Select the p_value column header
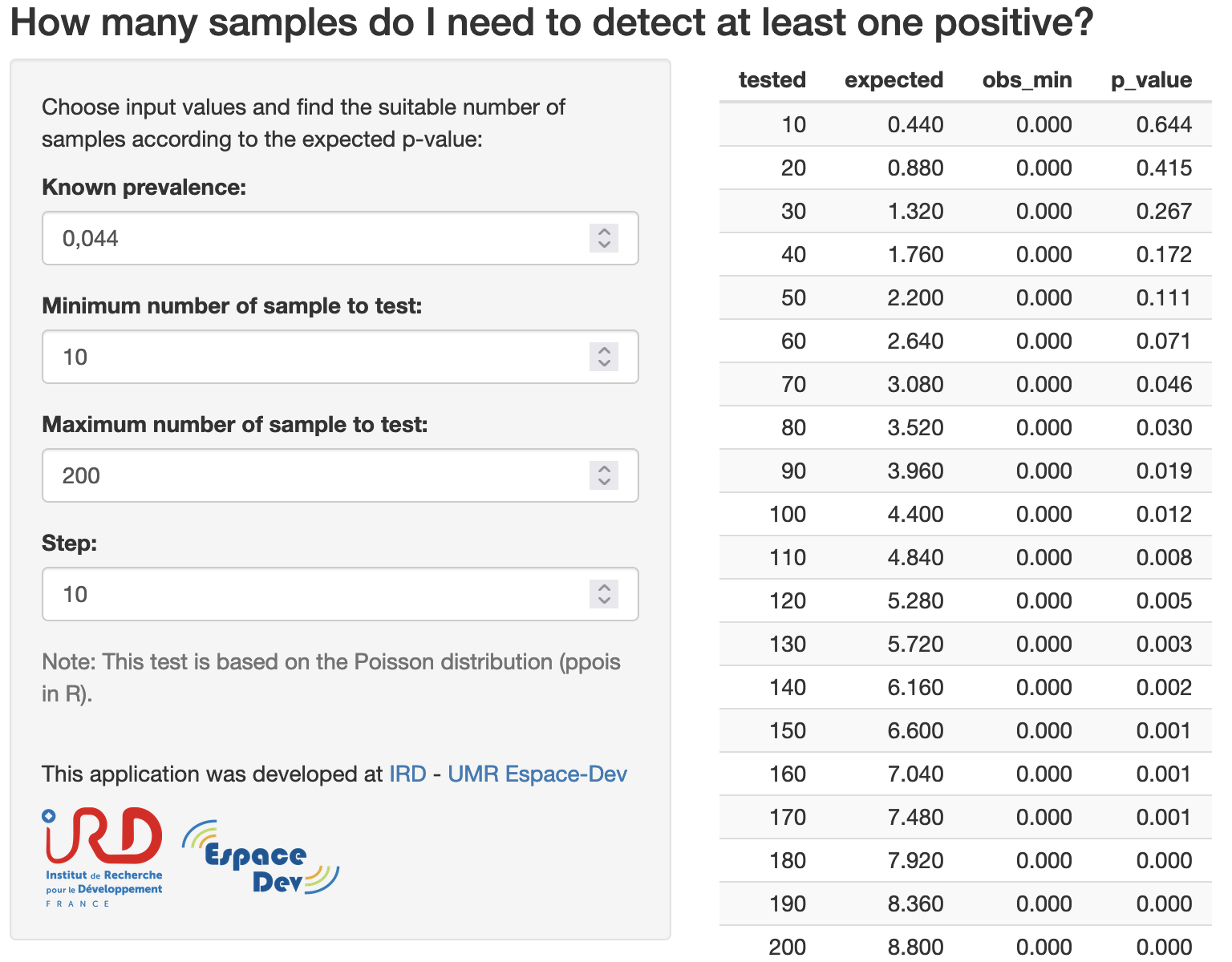 point(1151,80)
